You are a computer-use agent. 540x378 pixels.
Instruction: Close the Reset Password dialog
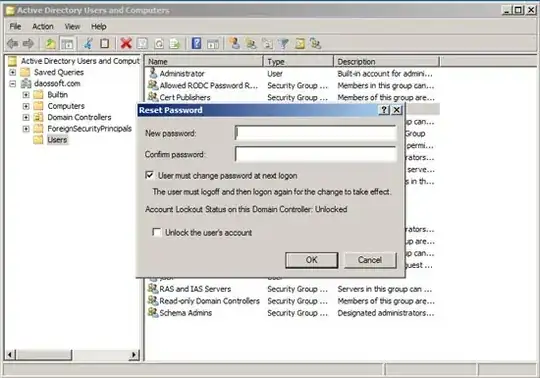tap(397, 110)
